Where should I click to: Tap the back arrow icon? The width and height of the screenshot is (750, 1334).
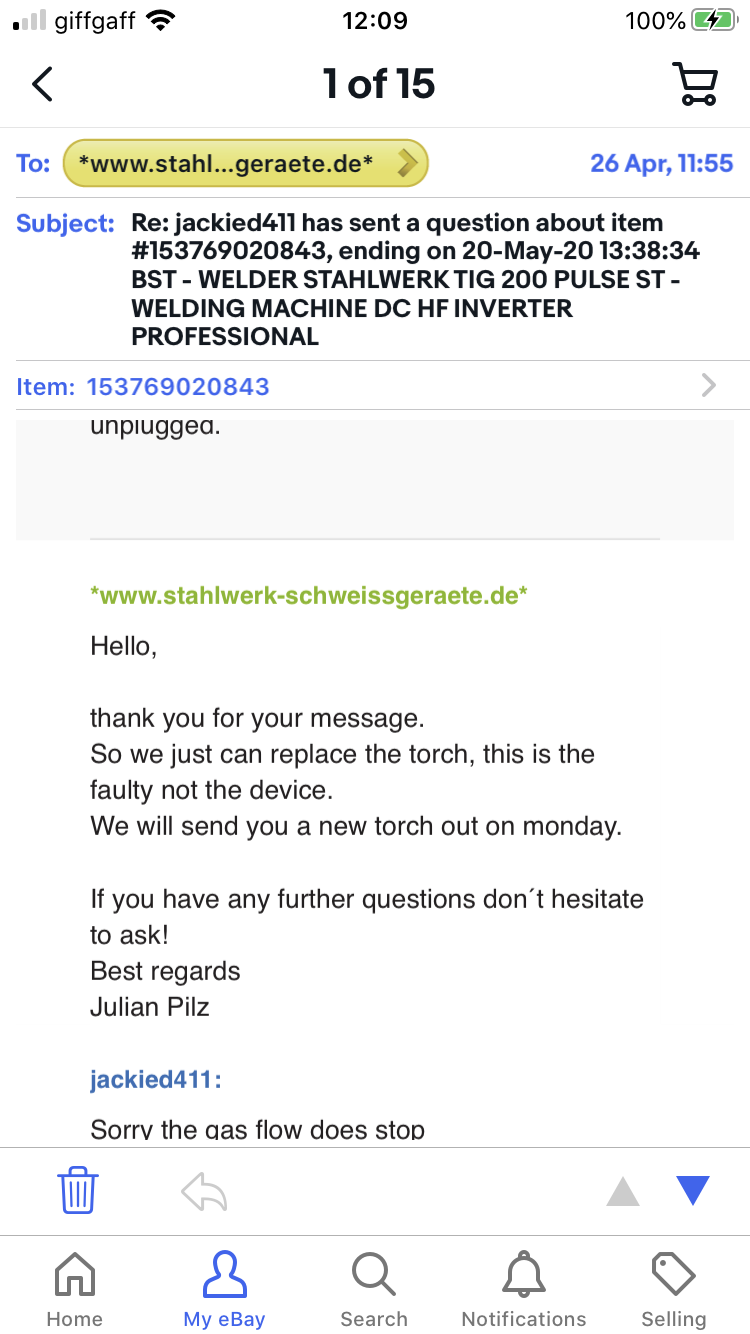click(x=42, y=85)
